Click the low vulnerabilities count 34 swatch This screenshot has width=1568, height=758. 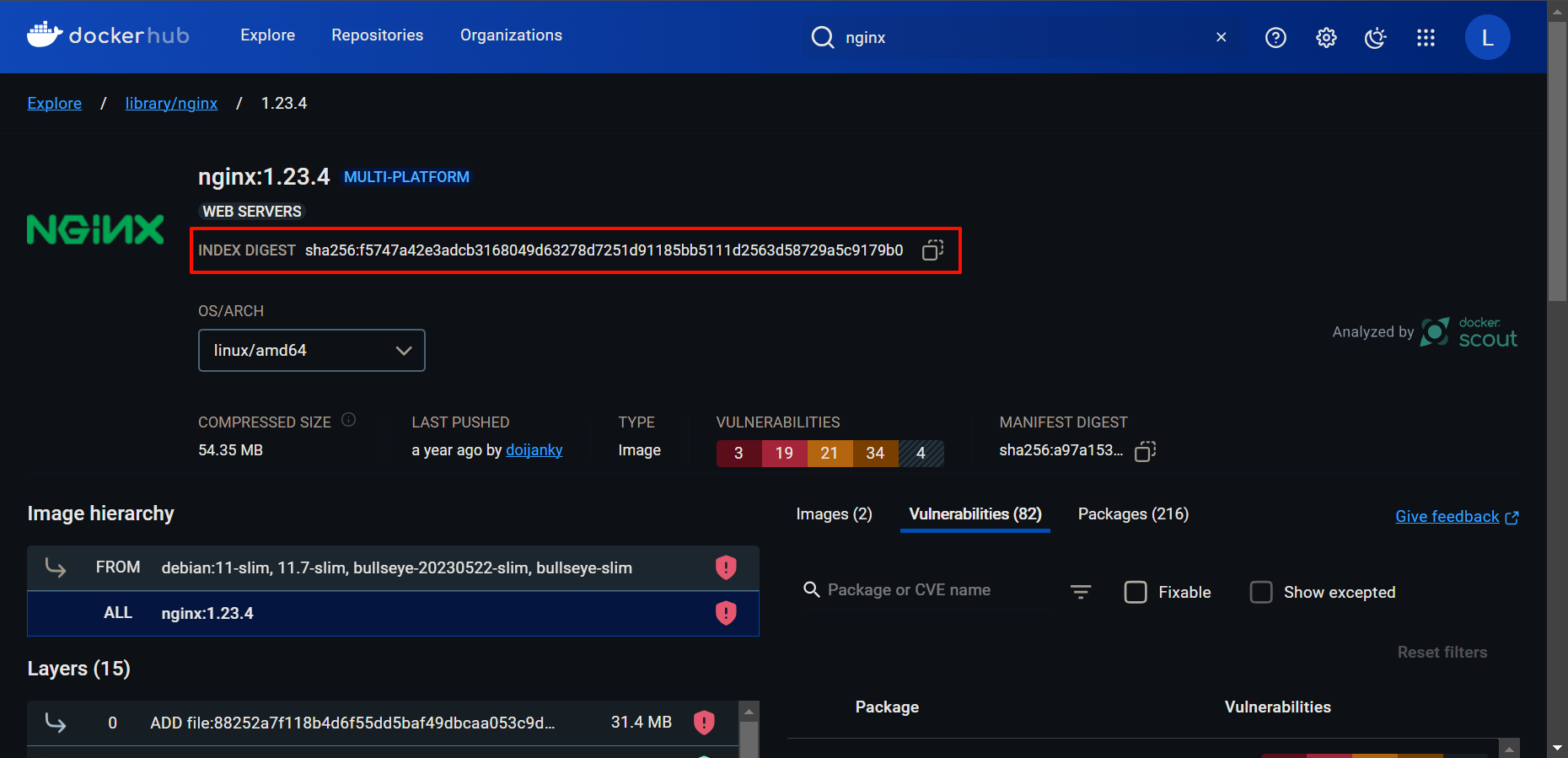pyautogui.click(x=876, y=453)
